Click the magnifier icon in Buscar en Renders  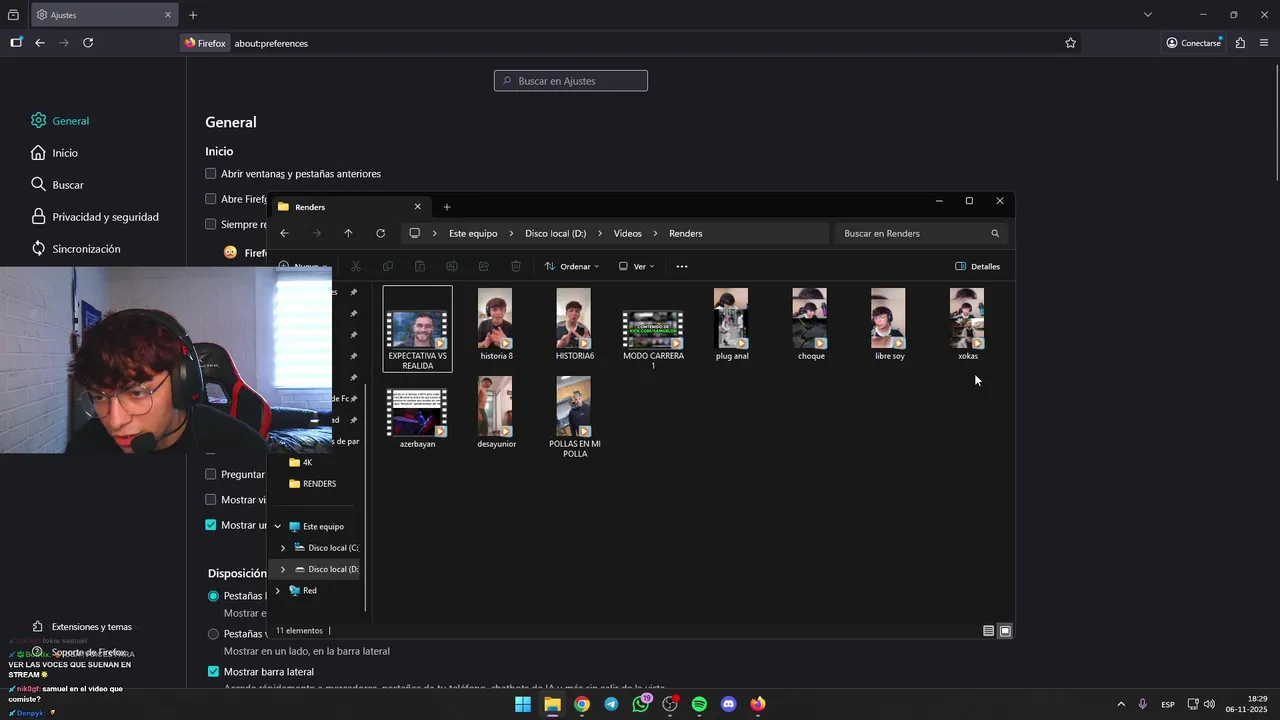pyautogui.click(x=995, y=233)
